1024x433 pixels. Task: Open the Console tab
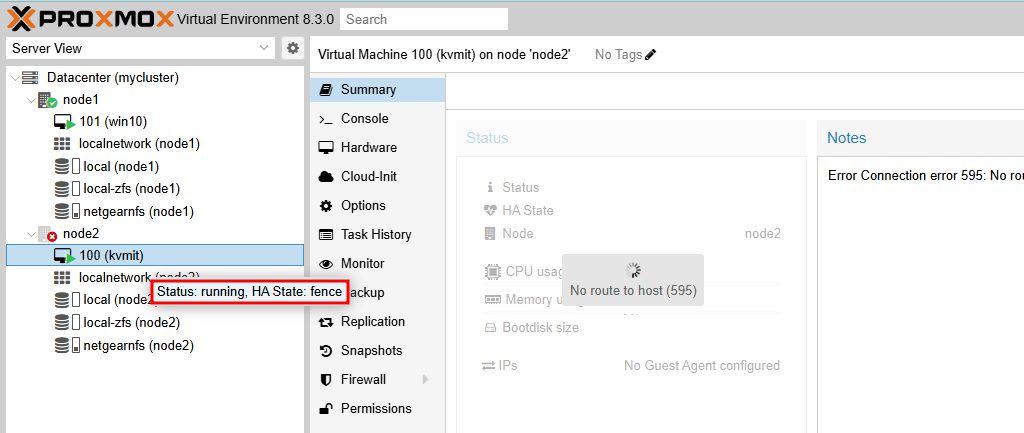377,119
